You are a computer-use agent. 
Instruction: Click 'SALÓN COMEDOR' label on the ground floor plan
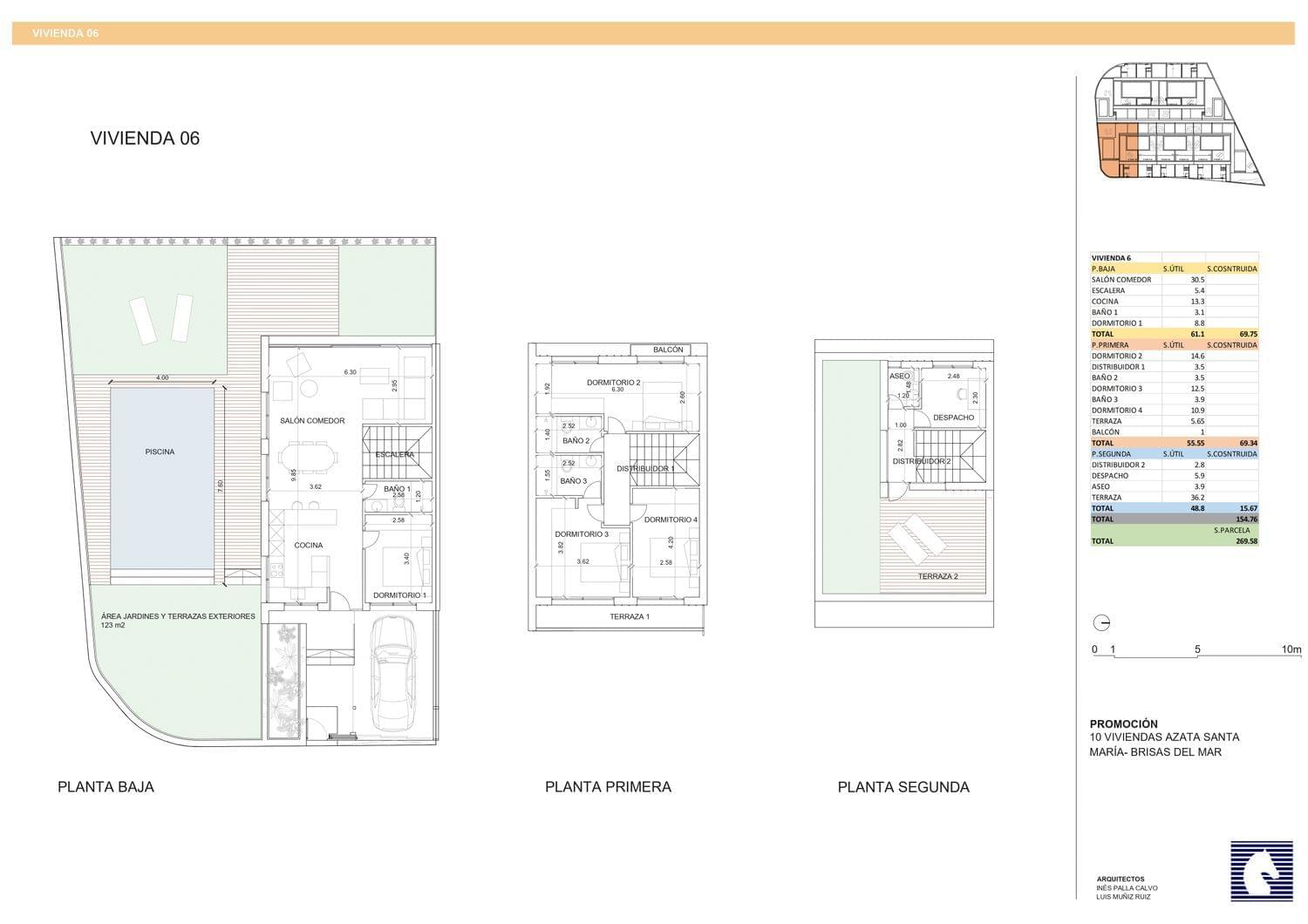pyautogui.click(x=312, y=420)
